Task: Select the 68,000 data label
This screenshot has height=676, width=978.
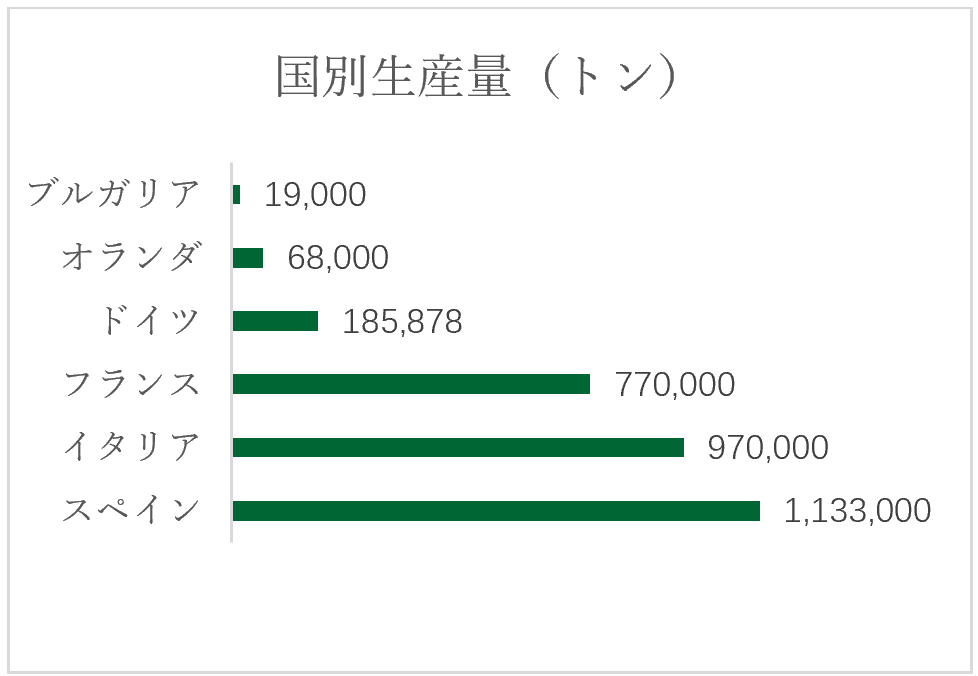Action: click(338, 258)
